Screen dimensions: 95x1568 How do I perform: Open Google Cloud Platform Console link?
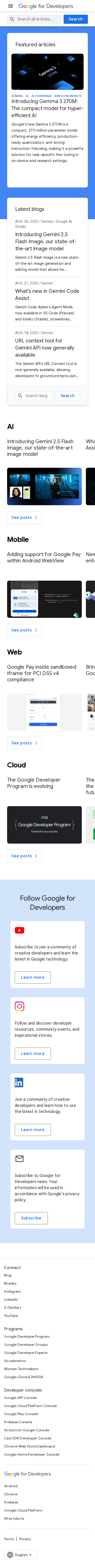click(30, 1406)
